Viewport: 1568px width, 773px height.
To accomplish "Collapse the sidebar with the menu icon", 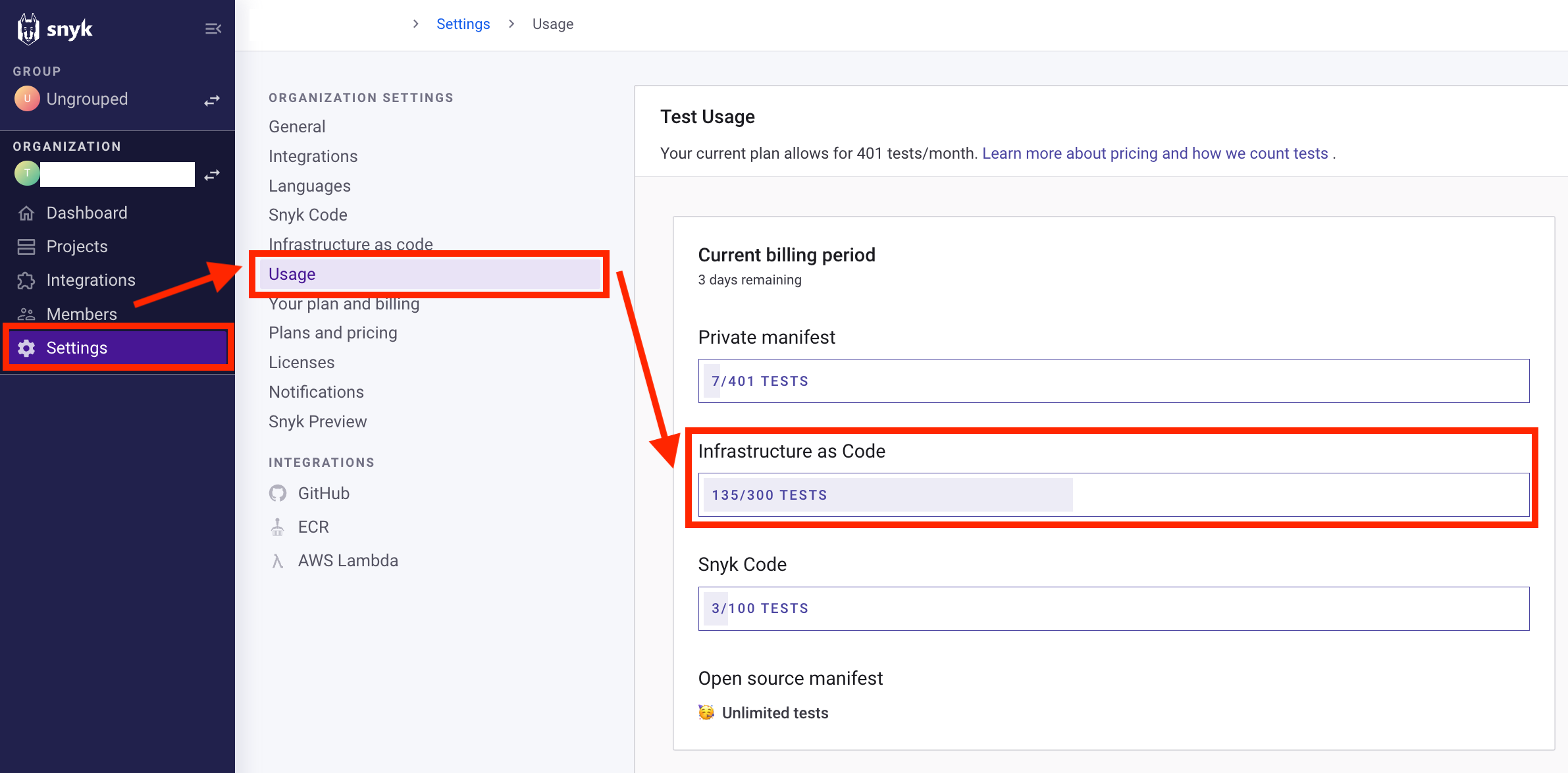I will pos(213,29).
